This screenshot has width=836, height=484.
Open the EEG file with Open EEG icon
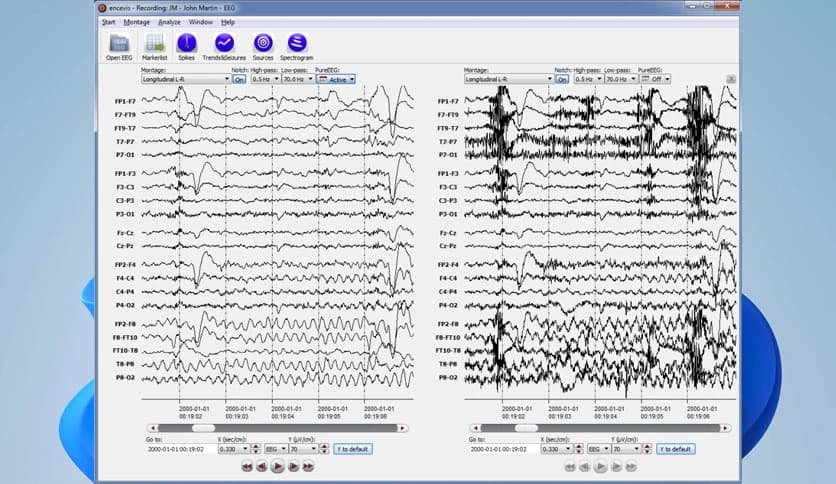(119, 44)
